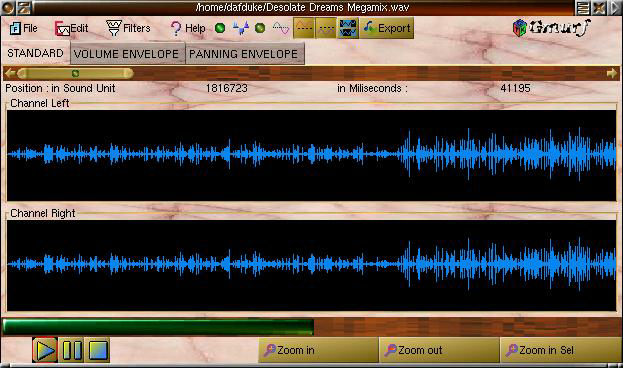Click the Play button

coord(44,350)
